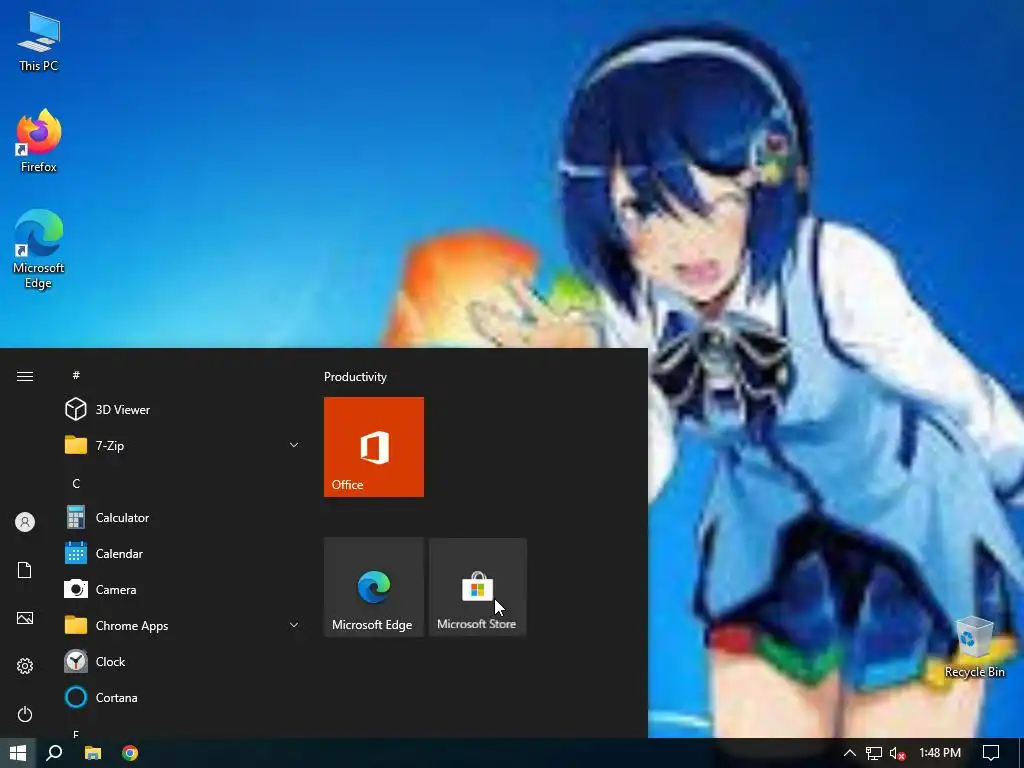The image size is (1024, 768).
Task: Click the Show desktop strip on the taskbar
Action: pos(1021,753)
